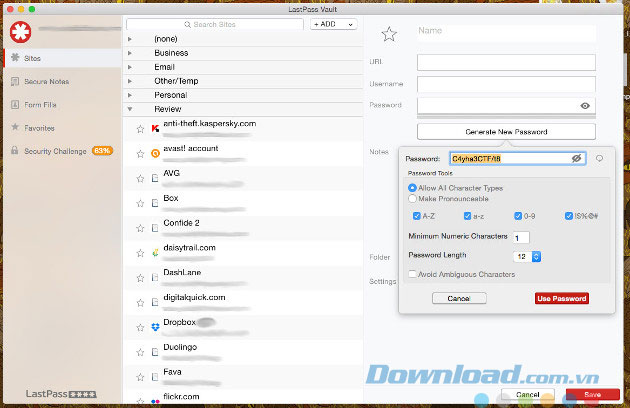This screenshot has width=630, height=408.
Task: Favorite the Dropbox entry star
Action: [140, 328]
